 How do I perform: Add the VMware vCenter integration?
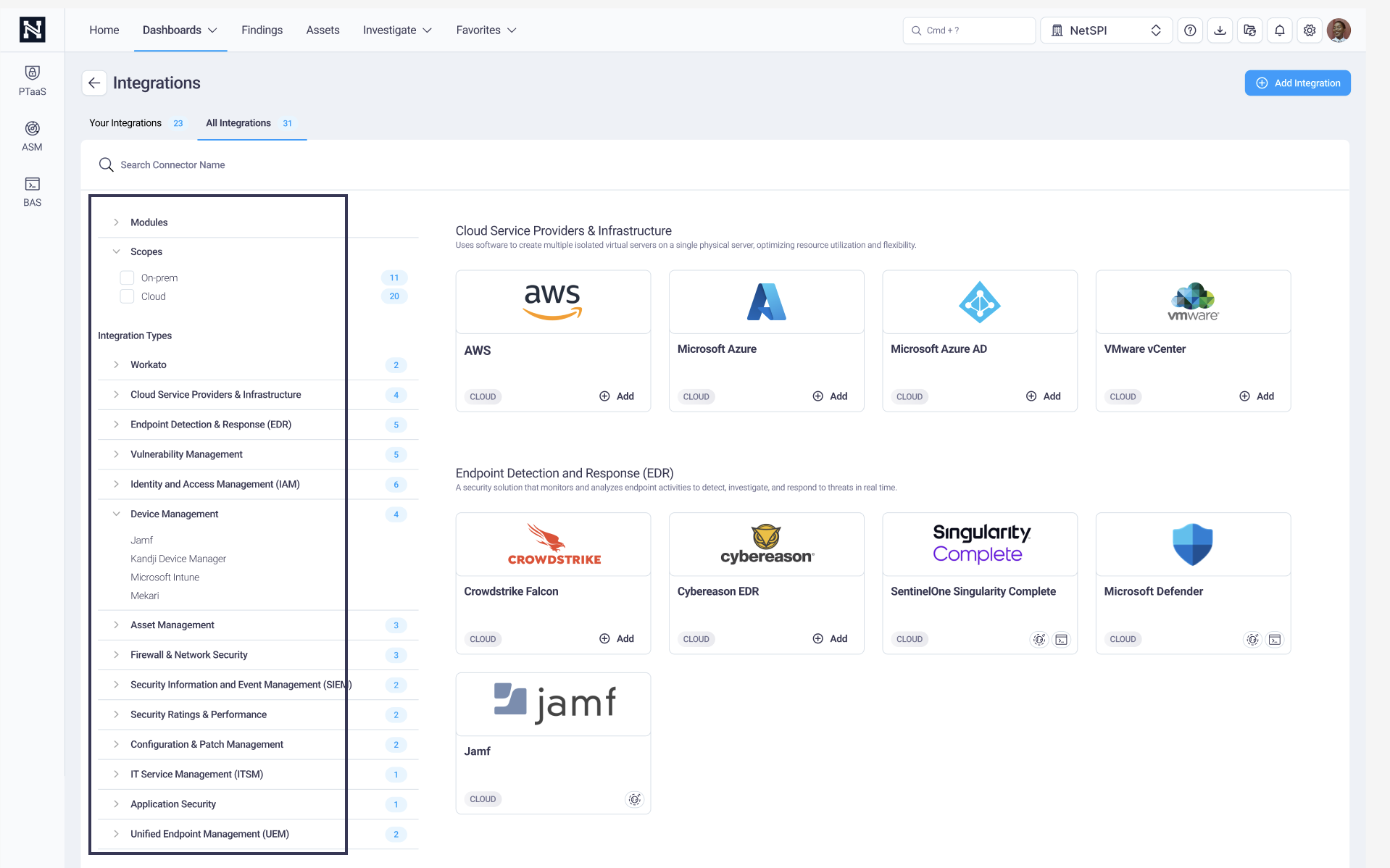[1257, 396]
